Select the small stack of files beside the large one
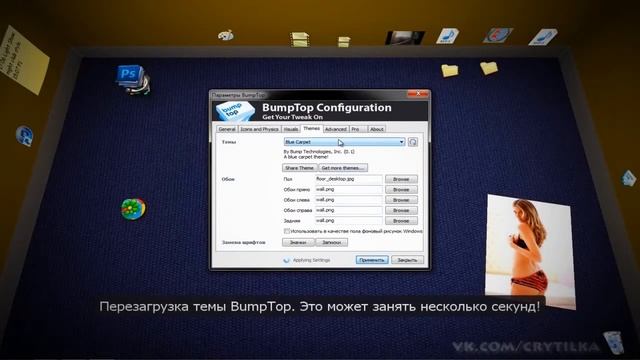 (344, 42)
